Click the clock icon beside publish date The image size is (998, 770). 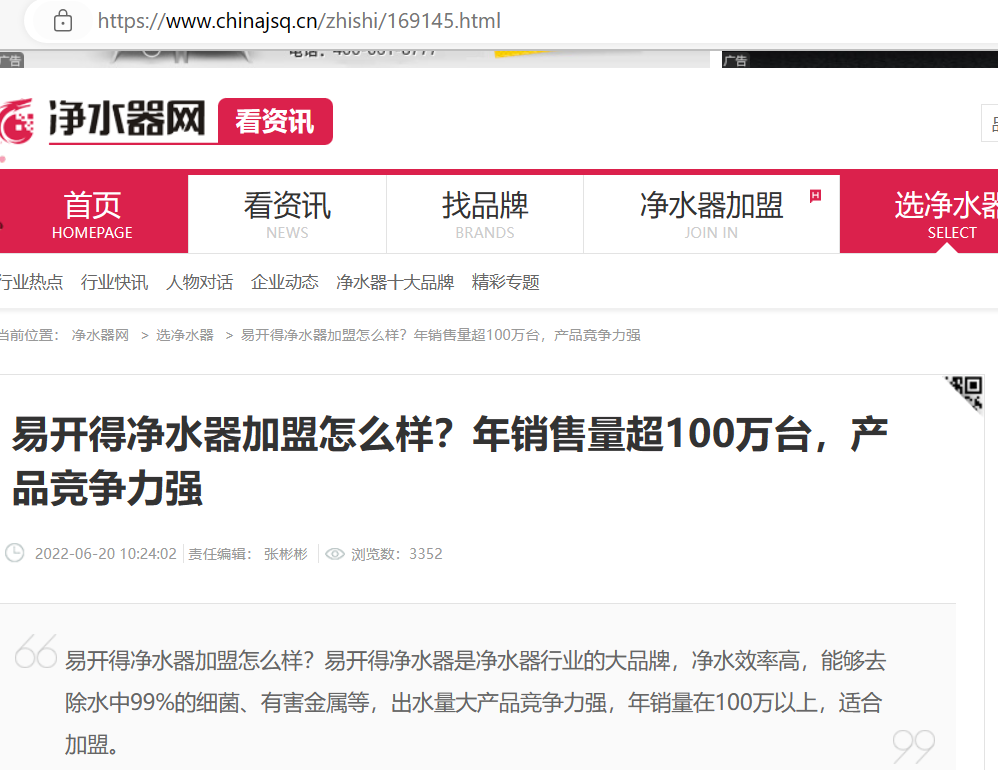point(15,553)
